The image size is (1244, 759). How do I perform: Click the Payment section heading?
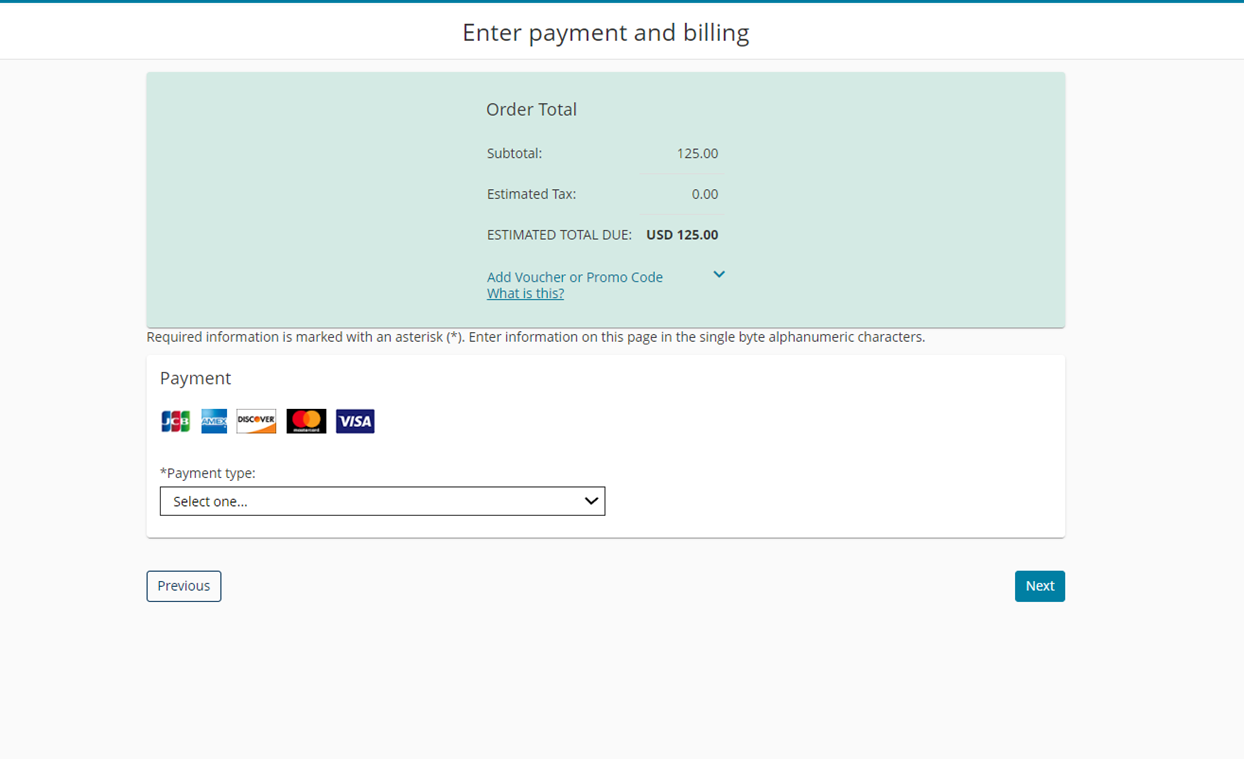[x=195, y=378]
